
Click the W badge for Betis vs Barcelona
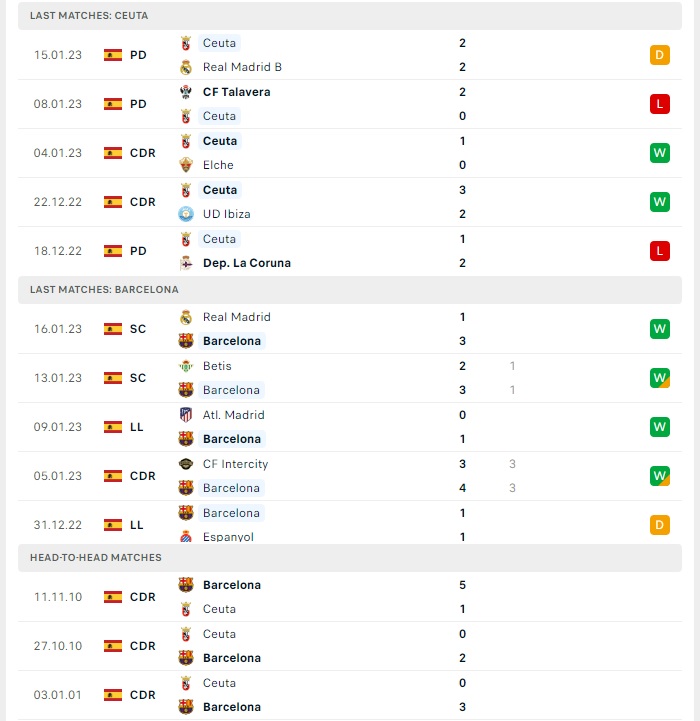pos(660,378)
